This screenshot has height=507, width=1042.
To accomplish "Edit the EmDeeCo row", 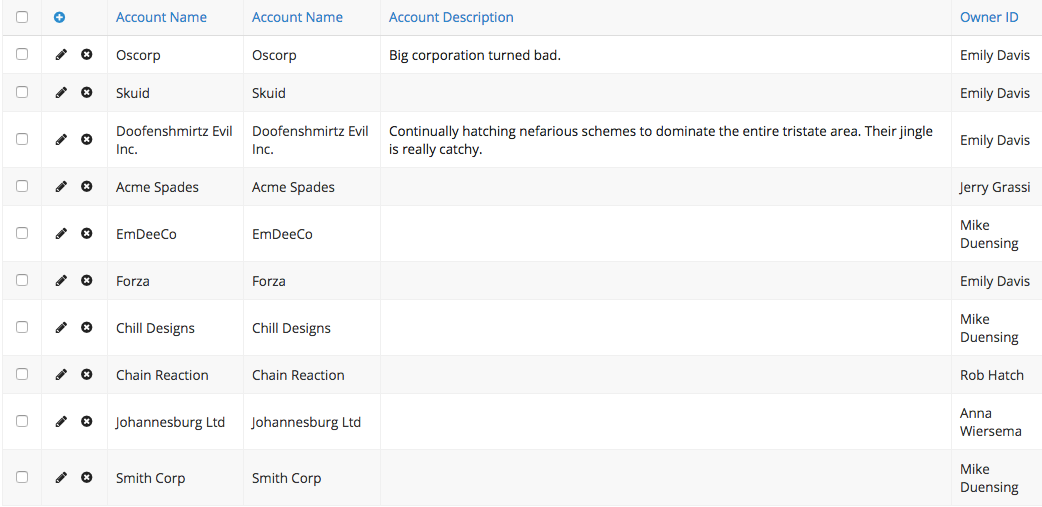I will tap(61, 233).
